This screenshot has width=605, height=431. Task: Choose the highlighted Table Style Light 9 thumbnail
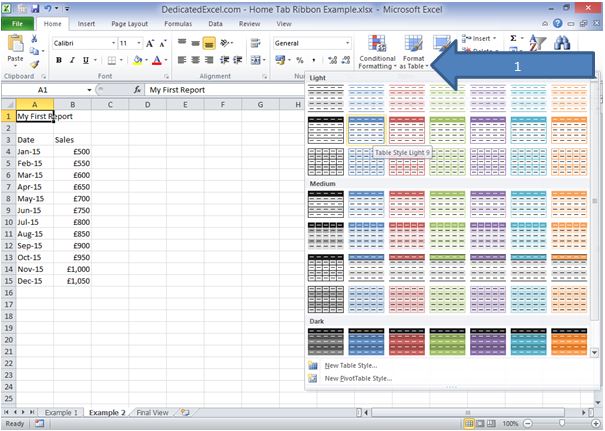pos(366,130)
